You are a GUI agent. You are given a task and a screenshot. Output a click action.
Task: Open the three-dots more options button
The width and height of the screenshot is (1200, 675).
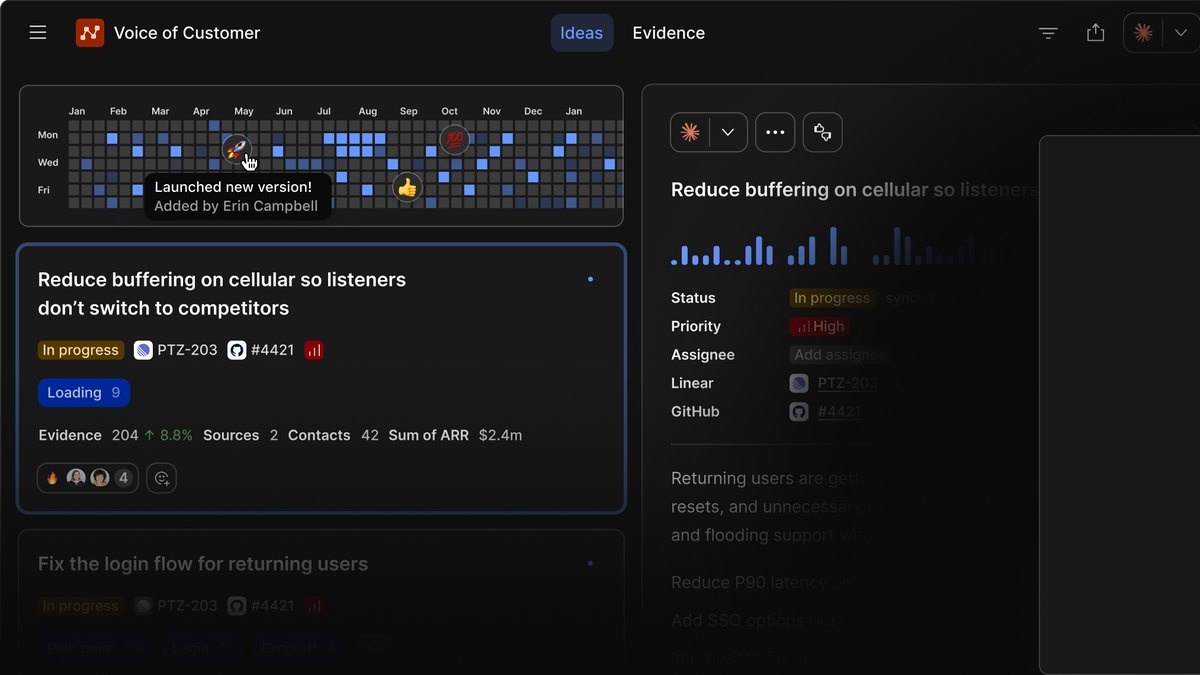click(775, 132)
